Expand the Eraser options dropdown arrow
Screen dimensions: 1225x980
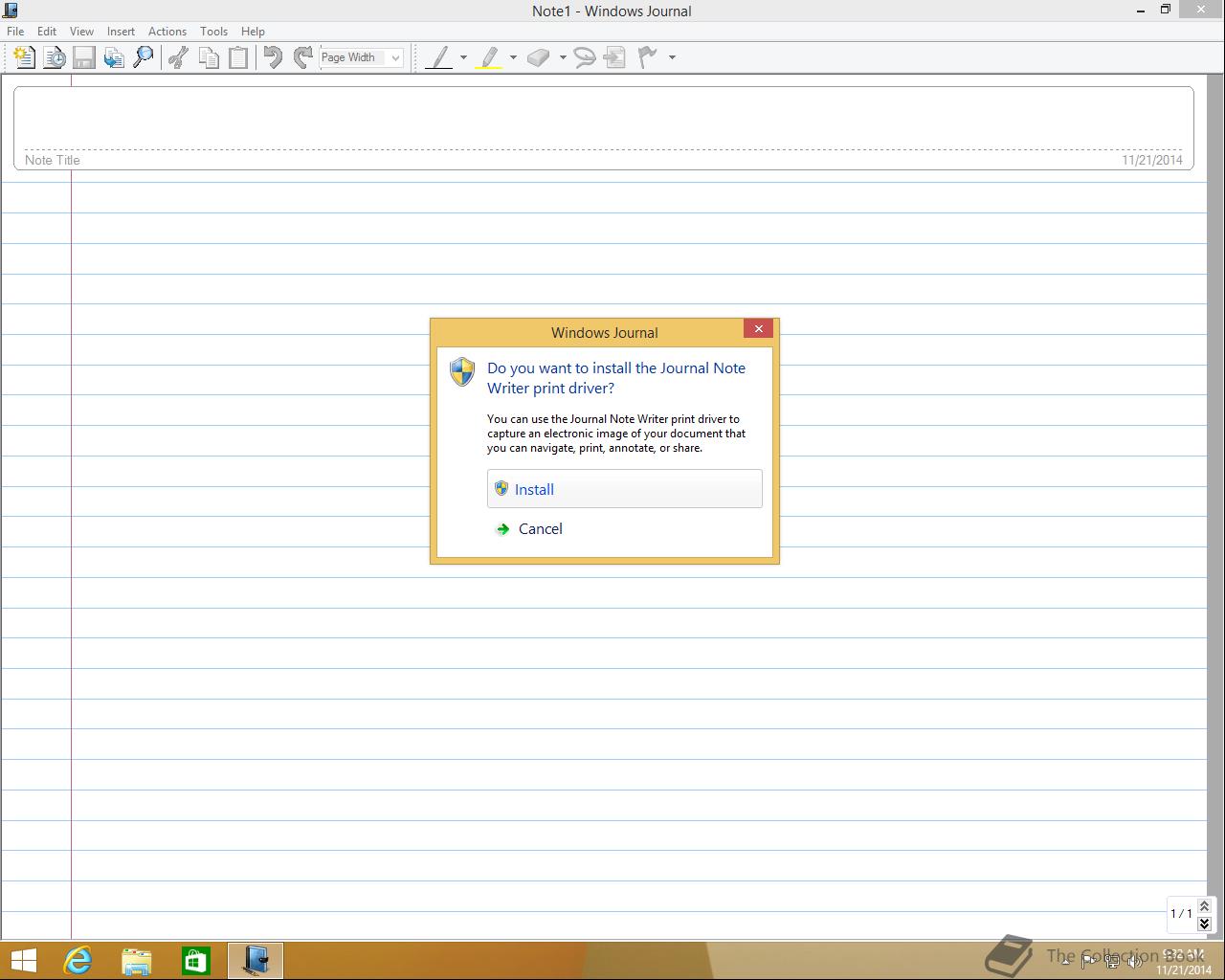(x=563, y=57)
